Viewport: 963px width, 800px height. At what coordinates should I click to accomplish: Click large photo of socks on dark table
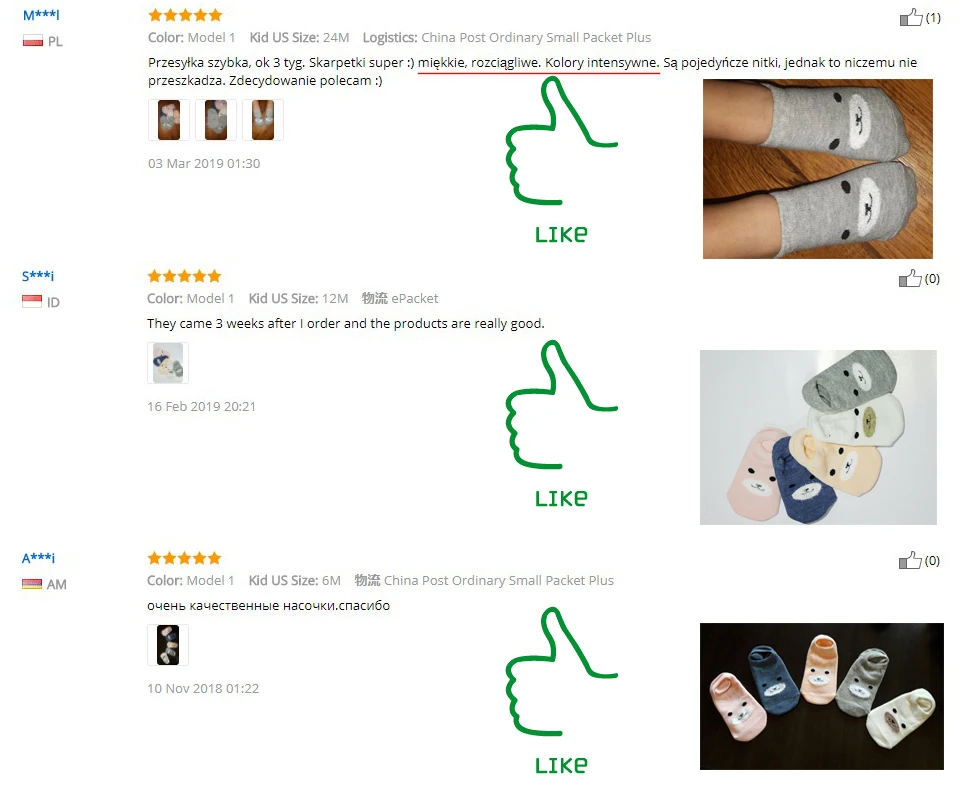tap(822, 696)
